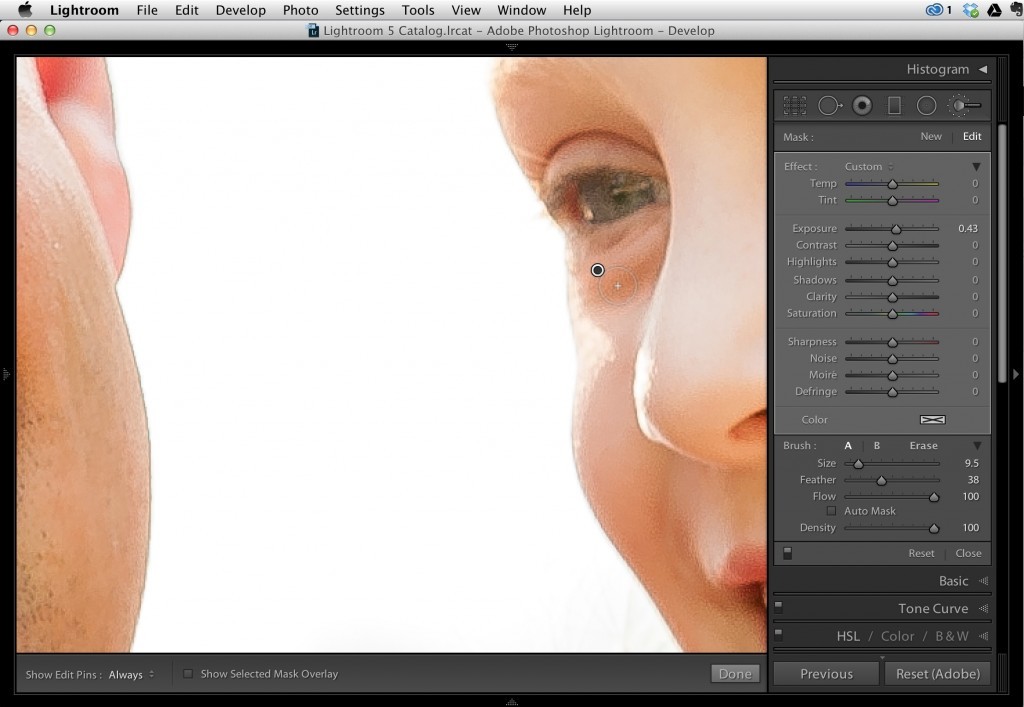Click the Clarity slider handle
Screen dimensions: 1024x707
[892, 297]
